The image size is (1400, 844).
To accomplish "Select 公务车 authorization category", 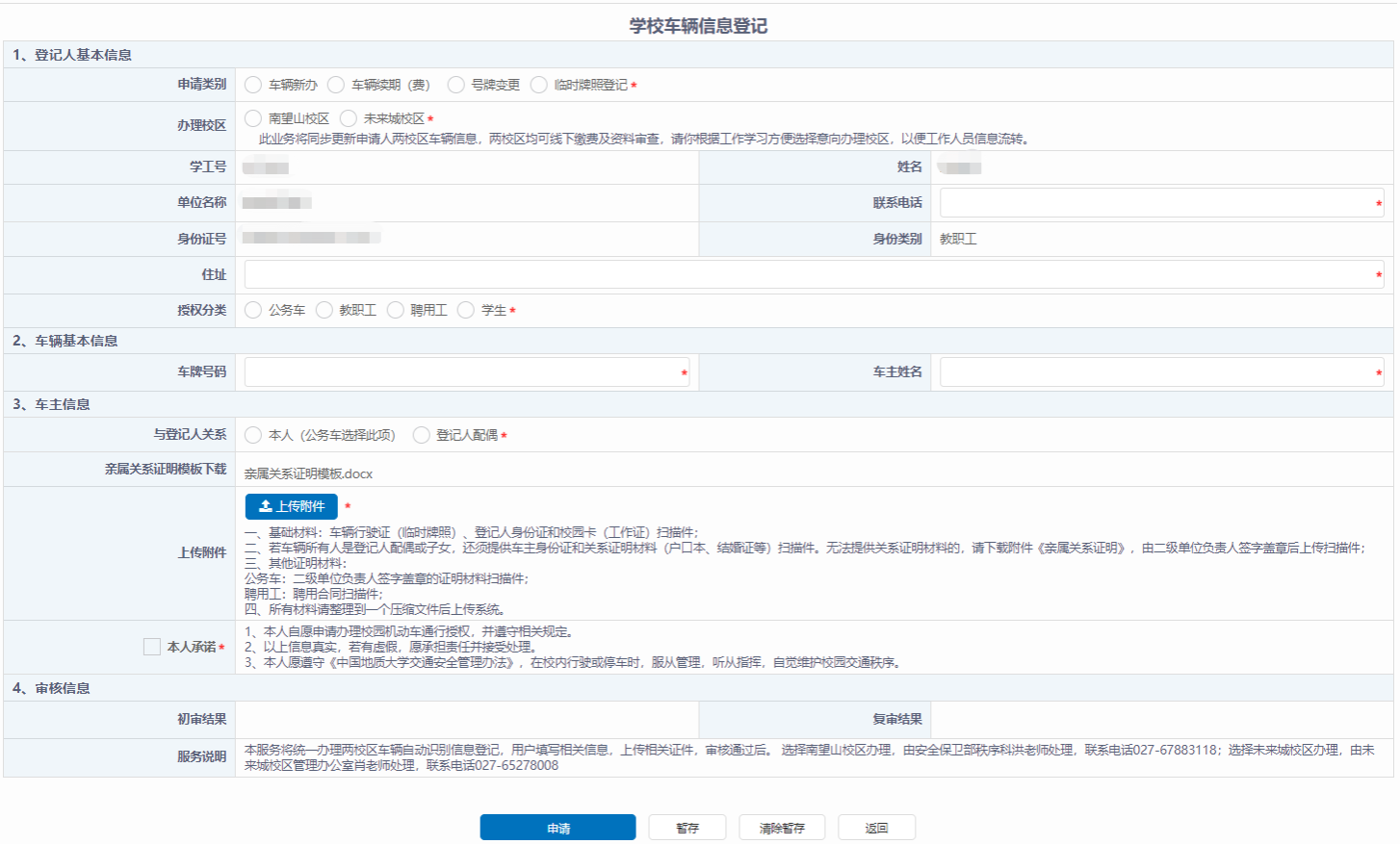I will click(253, 310).
